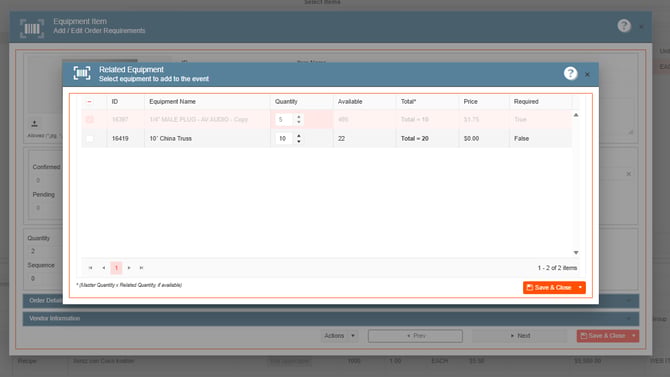Image resolution: width=670 pixels, height=377 pixels.
Task: Open Save & Close dropdown in Equipment Item window
Action: click(634, 336)
